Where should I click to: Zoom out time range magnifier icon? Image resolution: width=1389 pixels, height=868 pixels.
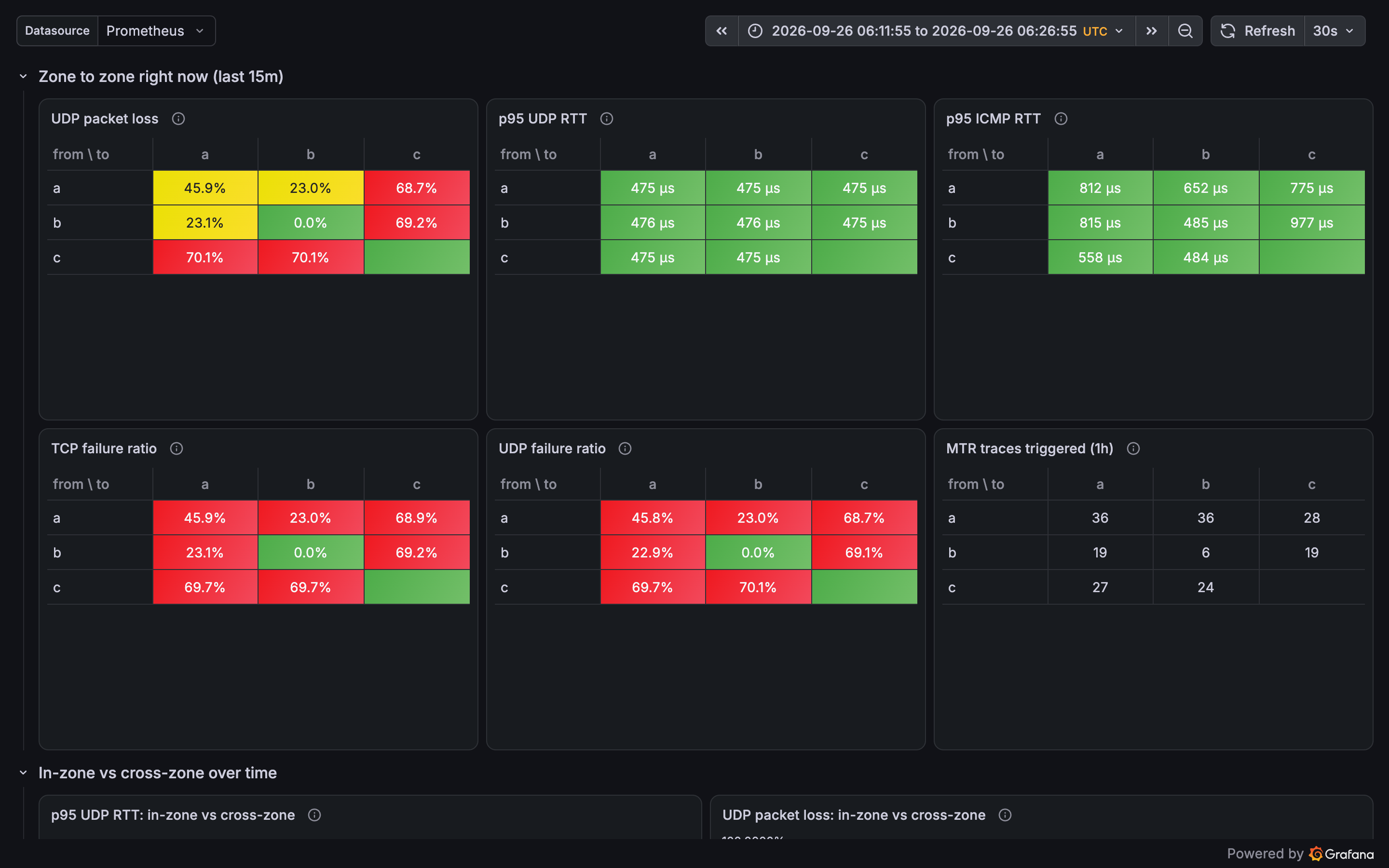point(1185,31)
